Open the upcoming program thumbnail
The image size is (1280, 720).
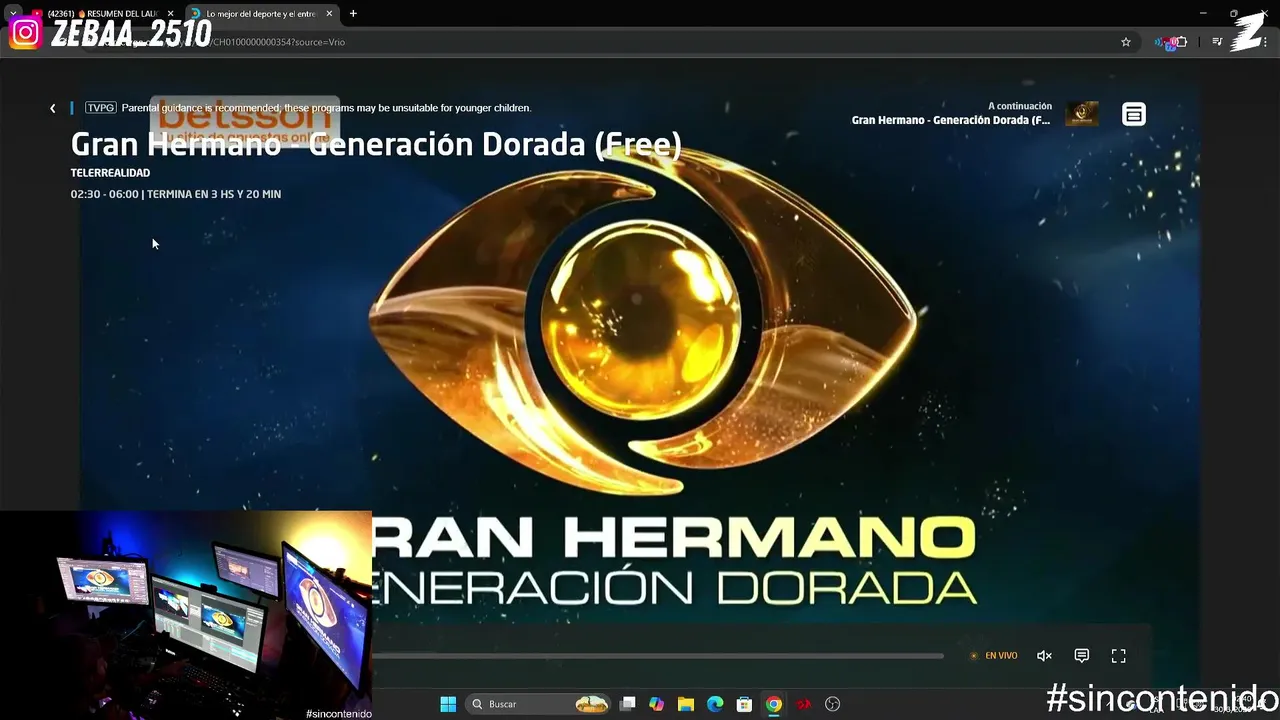pyautogui.click(x=1082, y=113)
